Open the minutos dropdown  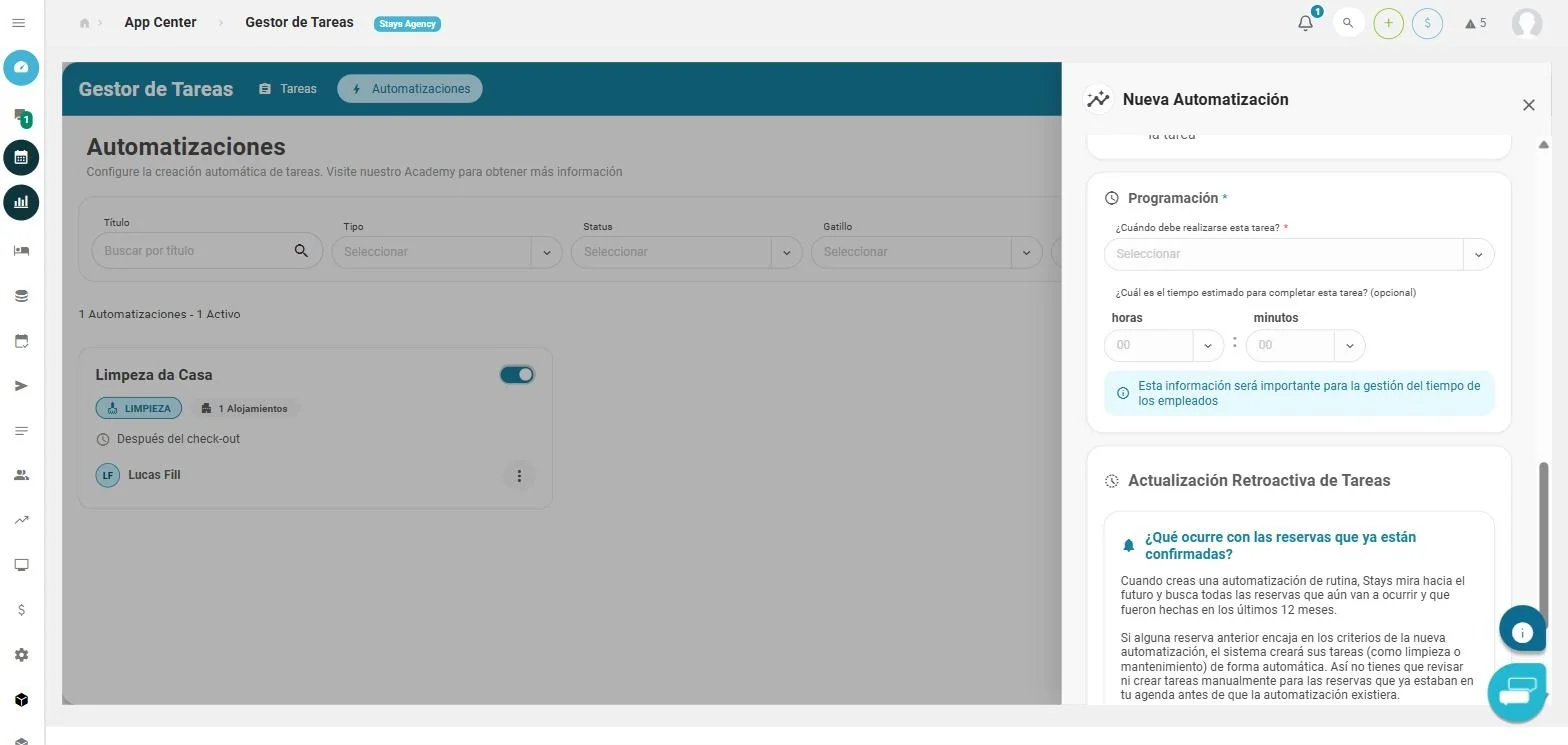(1305, 345)
